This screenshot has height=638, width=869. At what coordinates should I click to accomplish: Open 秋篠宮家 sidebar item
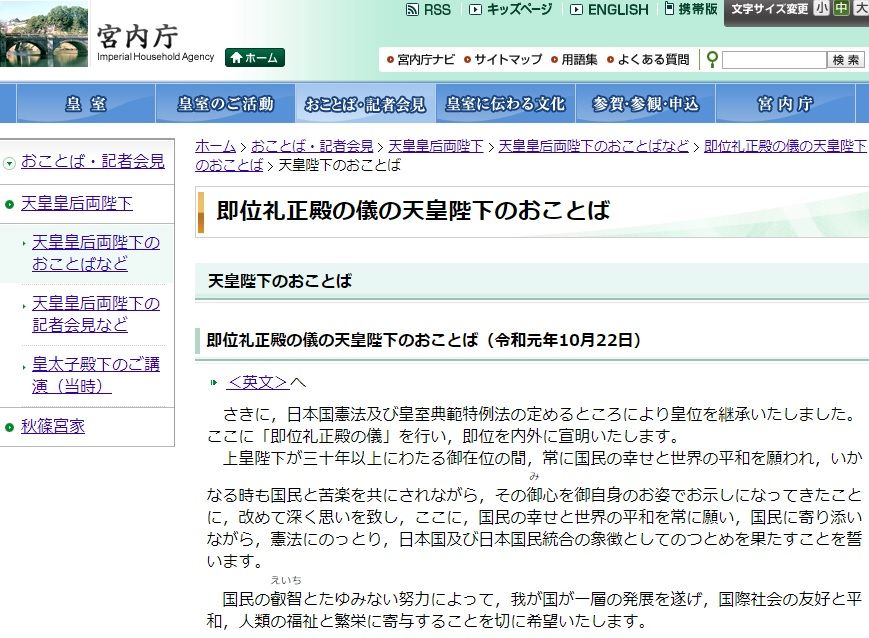click(x=53, y=426)
